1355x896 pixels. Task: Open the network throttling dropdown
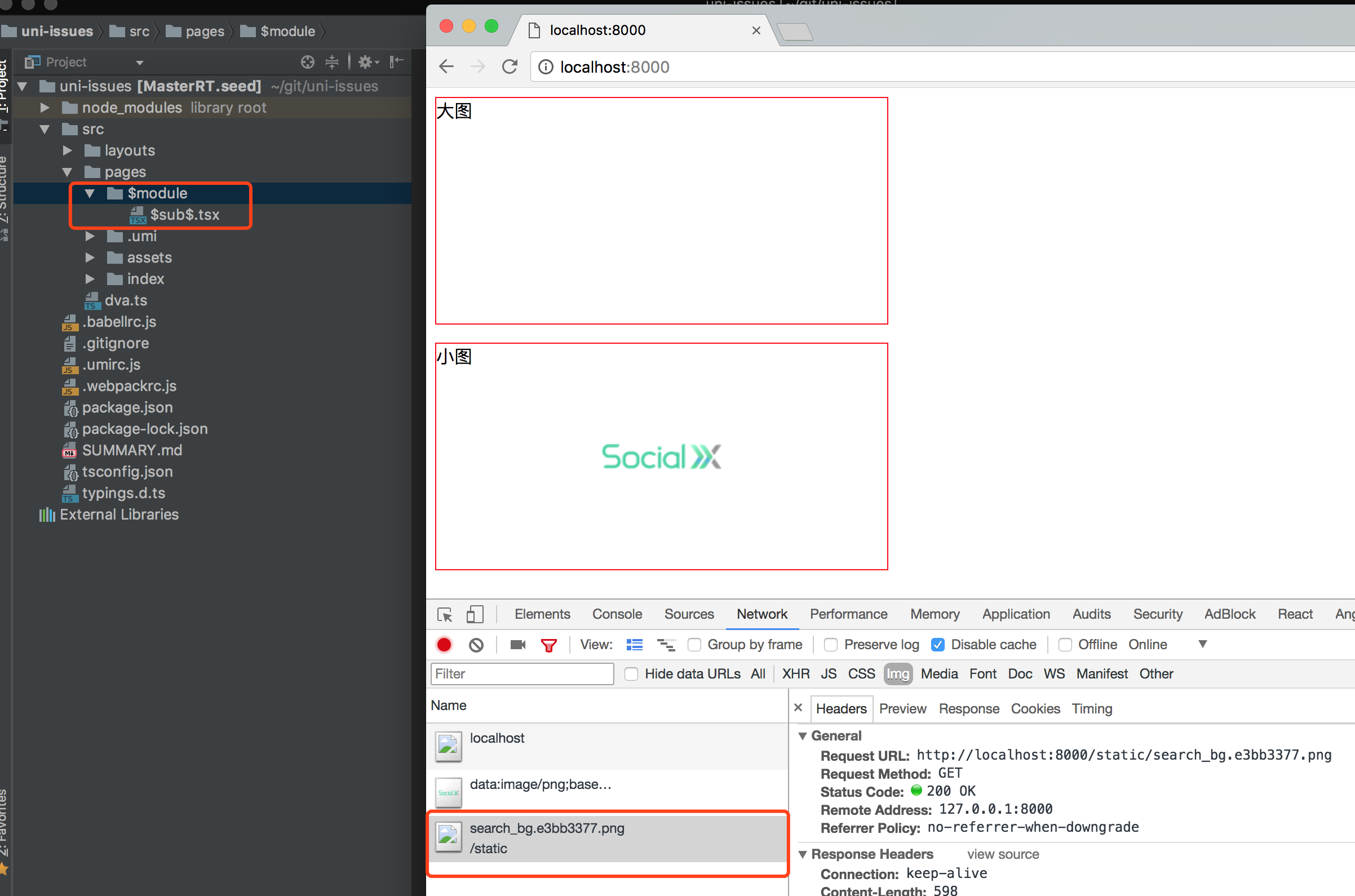pos(1202,644)
